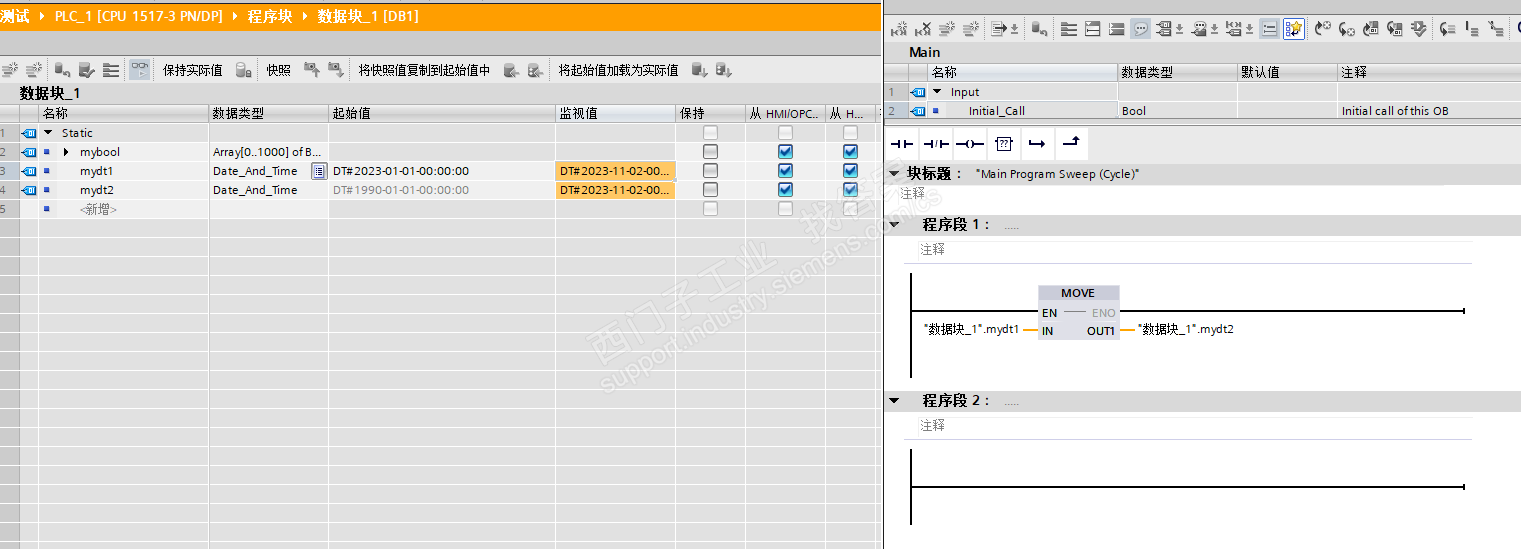
Task: Toggle free-form comments speech bubble icon
Action: pyautogui.click(x=1140, y=29)
